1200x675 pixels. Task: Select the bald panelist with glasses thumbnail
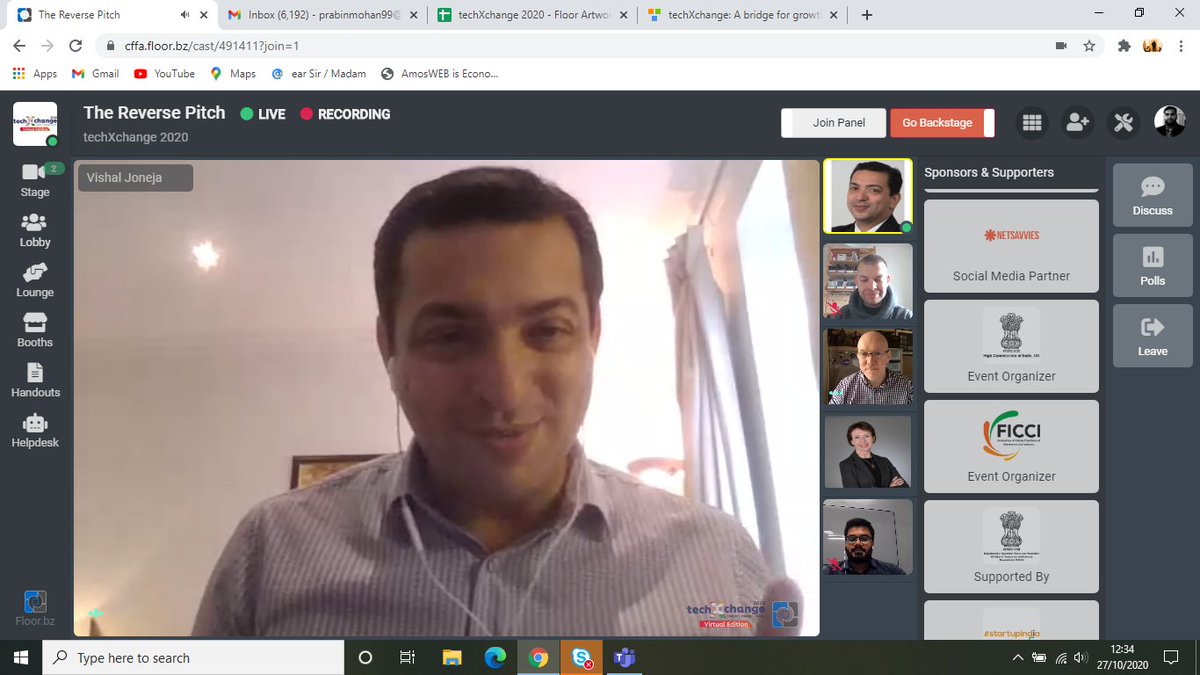click(867, 366)
